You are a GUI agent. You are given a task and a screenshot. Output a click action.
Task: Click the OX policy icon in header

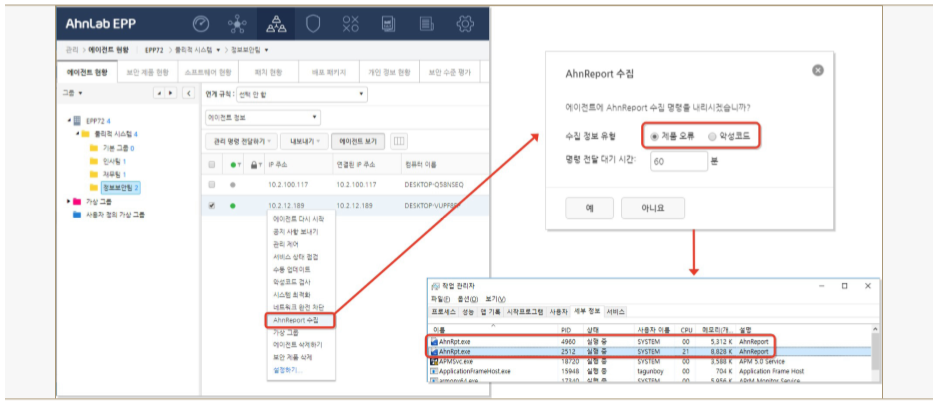(x=351, y=24)
